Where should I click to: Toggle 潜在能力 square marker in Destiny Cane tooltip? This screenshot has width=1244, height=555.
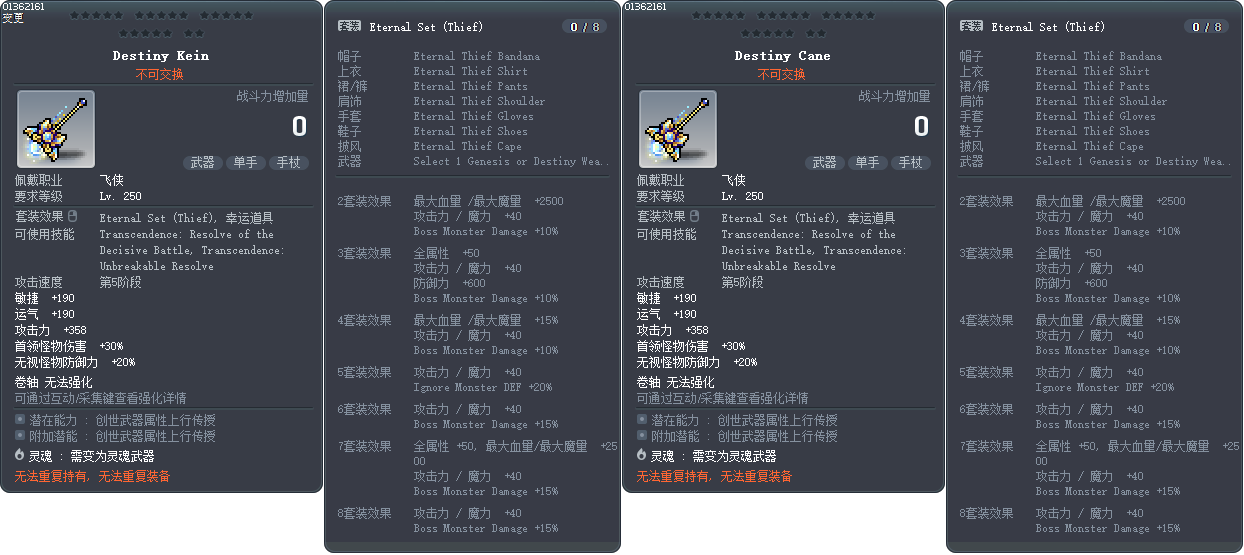tap(642, 419)
